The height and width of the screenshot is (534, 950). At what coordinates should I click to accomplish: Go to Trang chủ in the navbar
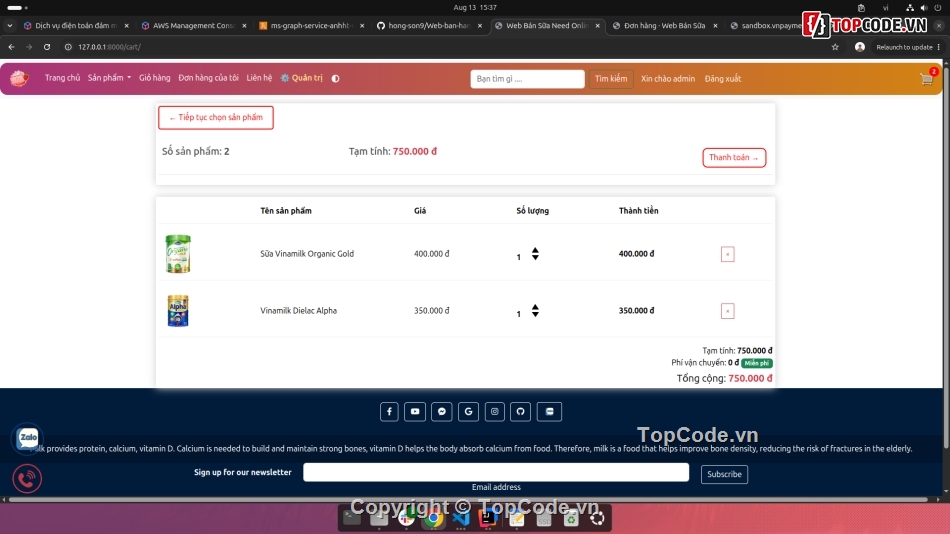pos(62,78)
